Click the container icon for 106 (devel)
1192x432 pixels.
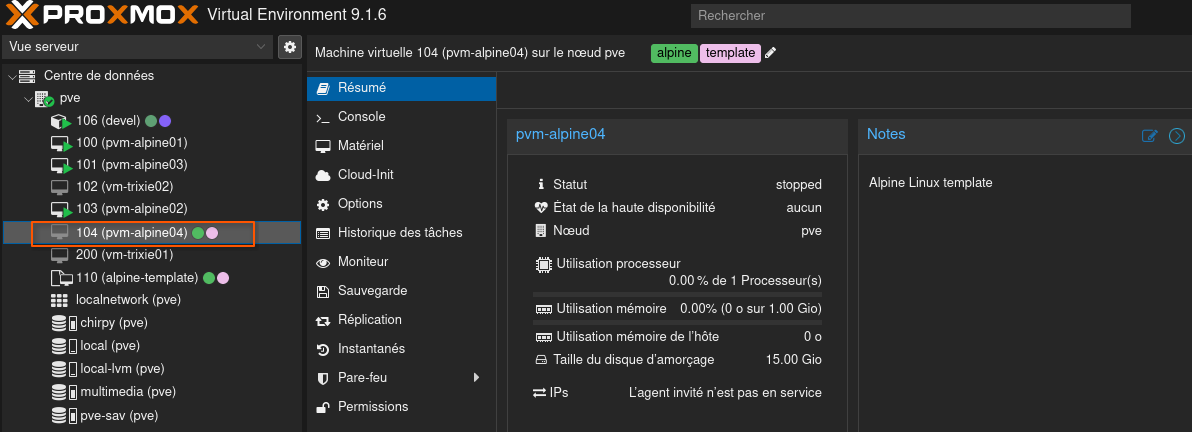(61, 121)
